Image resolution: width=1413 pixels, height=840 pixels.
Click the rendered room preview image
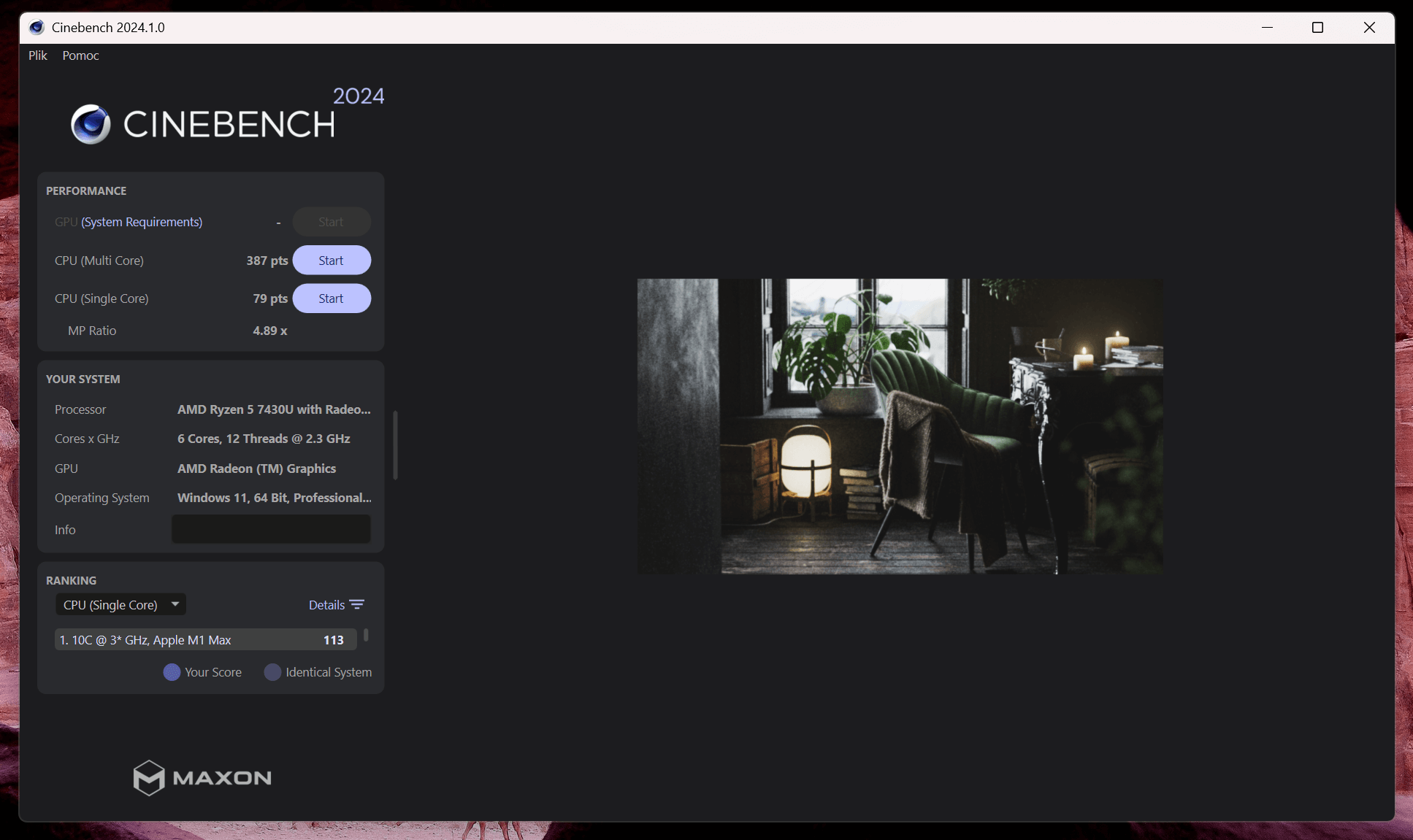[900, 426]
